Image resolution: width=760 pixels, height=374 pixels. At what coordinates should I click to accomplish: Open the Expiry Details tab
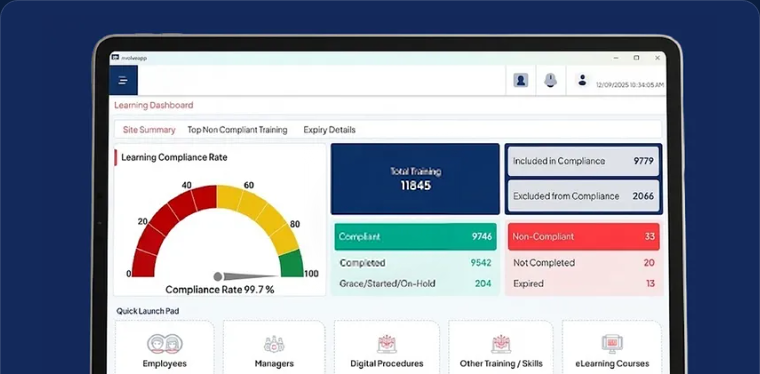330,130
